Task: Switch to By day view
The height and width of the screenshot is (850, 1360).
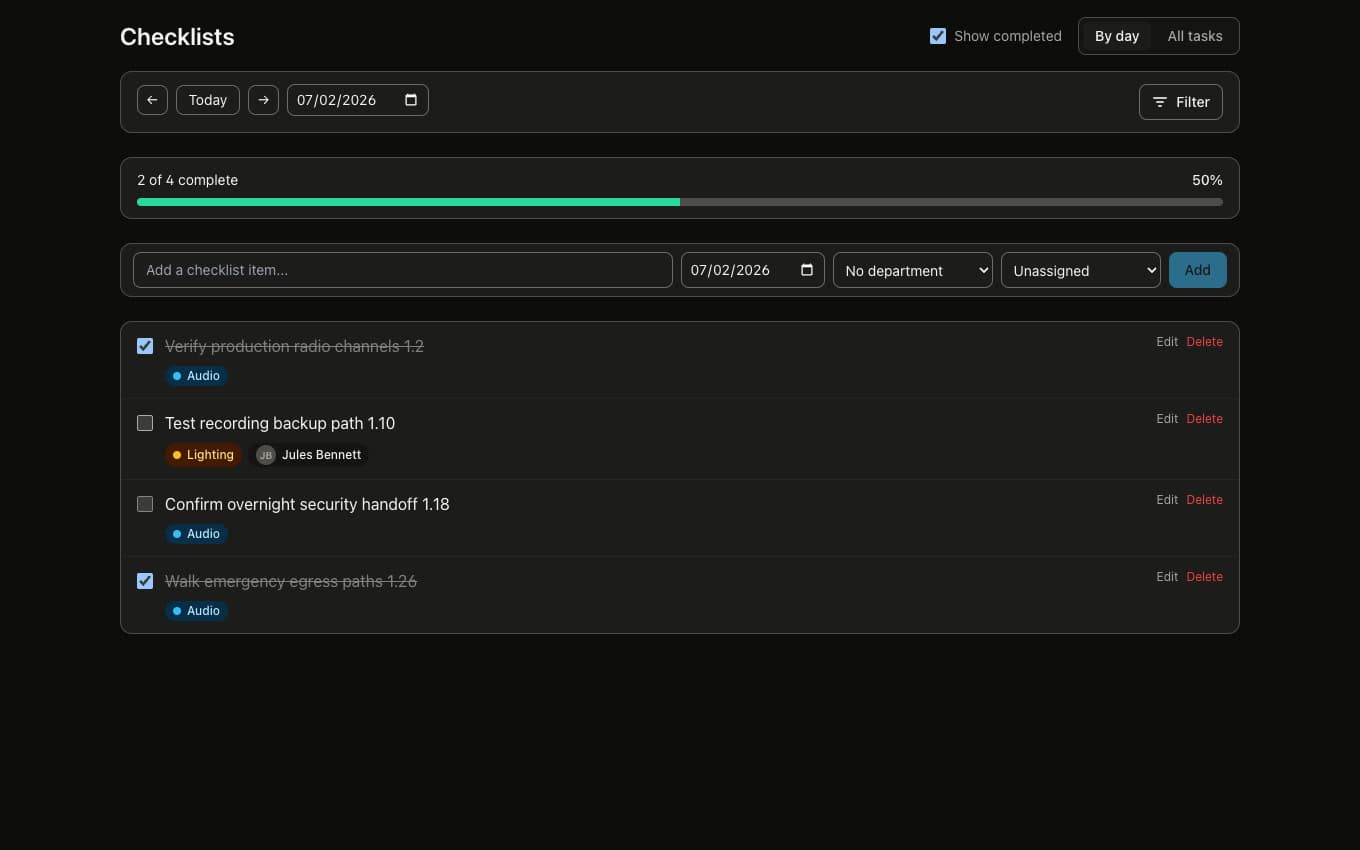Action: coord(1117,36)
